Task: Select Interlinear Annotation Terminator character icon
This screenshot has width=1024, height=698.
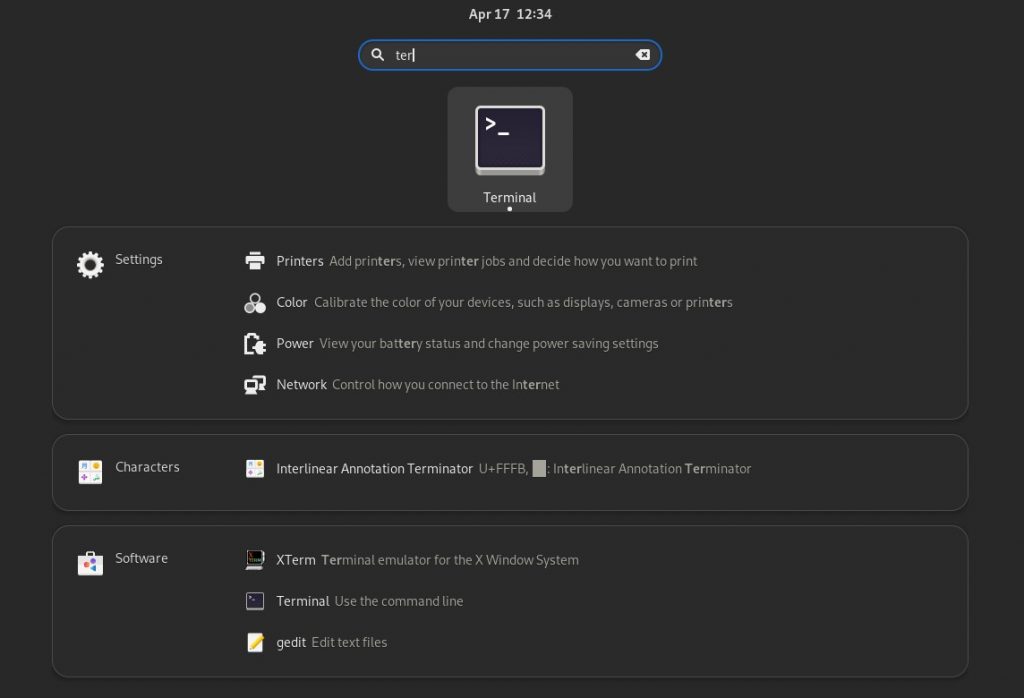Action: click(x=255, y=468)
